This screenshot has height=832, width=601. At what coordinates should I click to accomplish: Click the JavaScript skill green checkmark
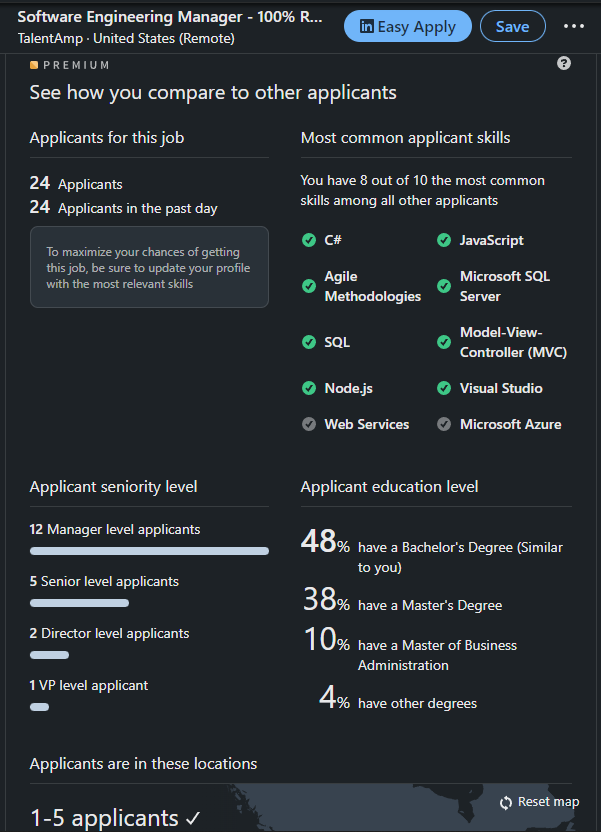(x=444, y=240)
